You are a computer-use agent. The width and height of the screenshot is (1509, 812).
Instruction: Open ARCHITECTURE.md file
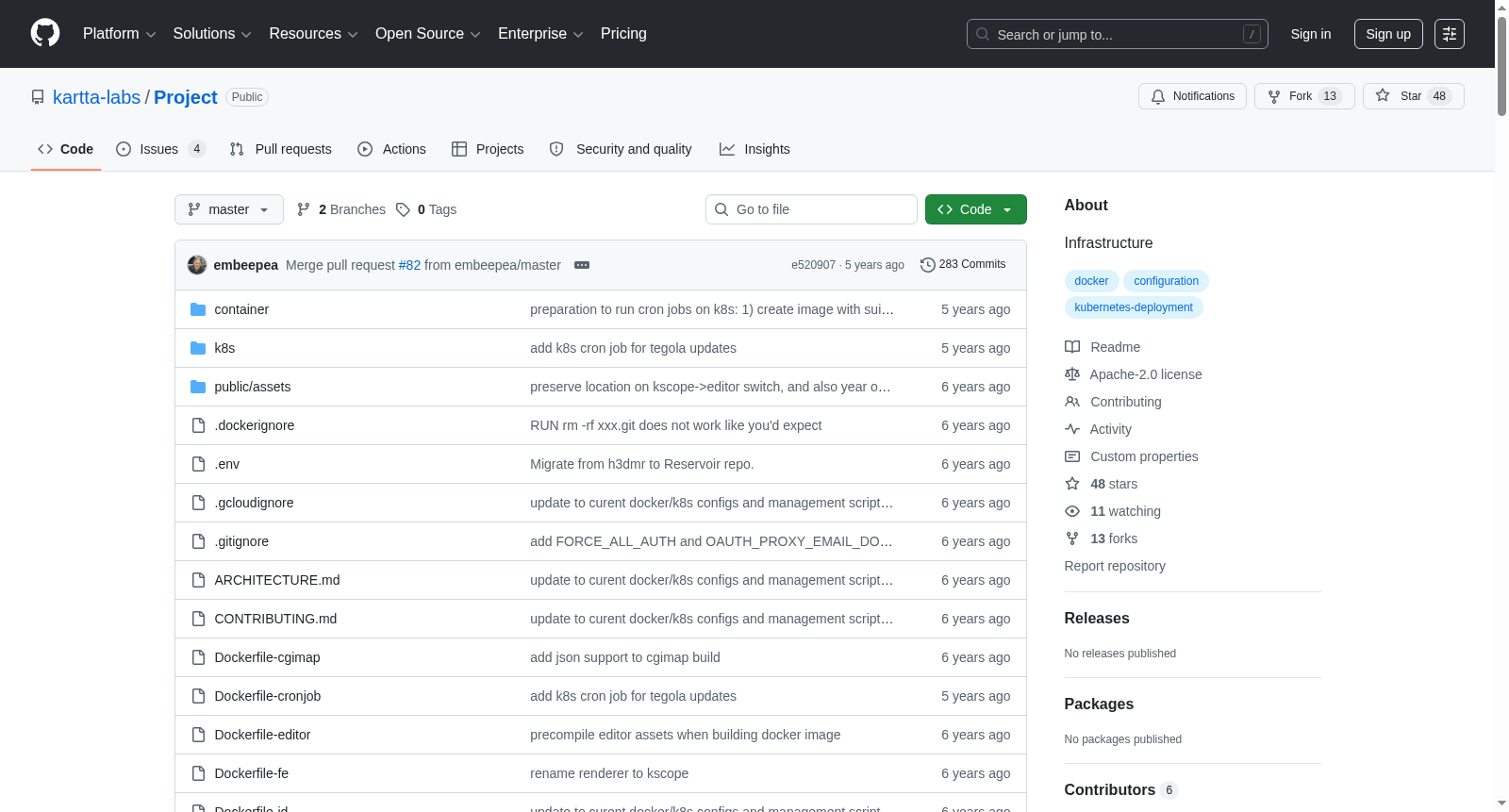click(x=277, y=580)
